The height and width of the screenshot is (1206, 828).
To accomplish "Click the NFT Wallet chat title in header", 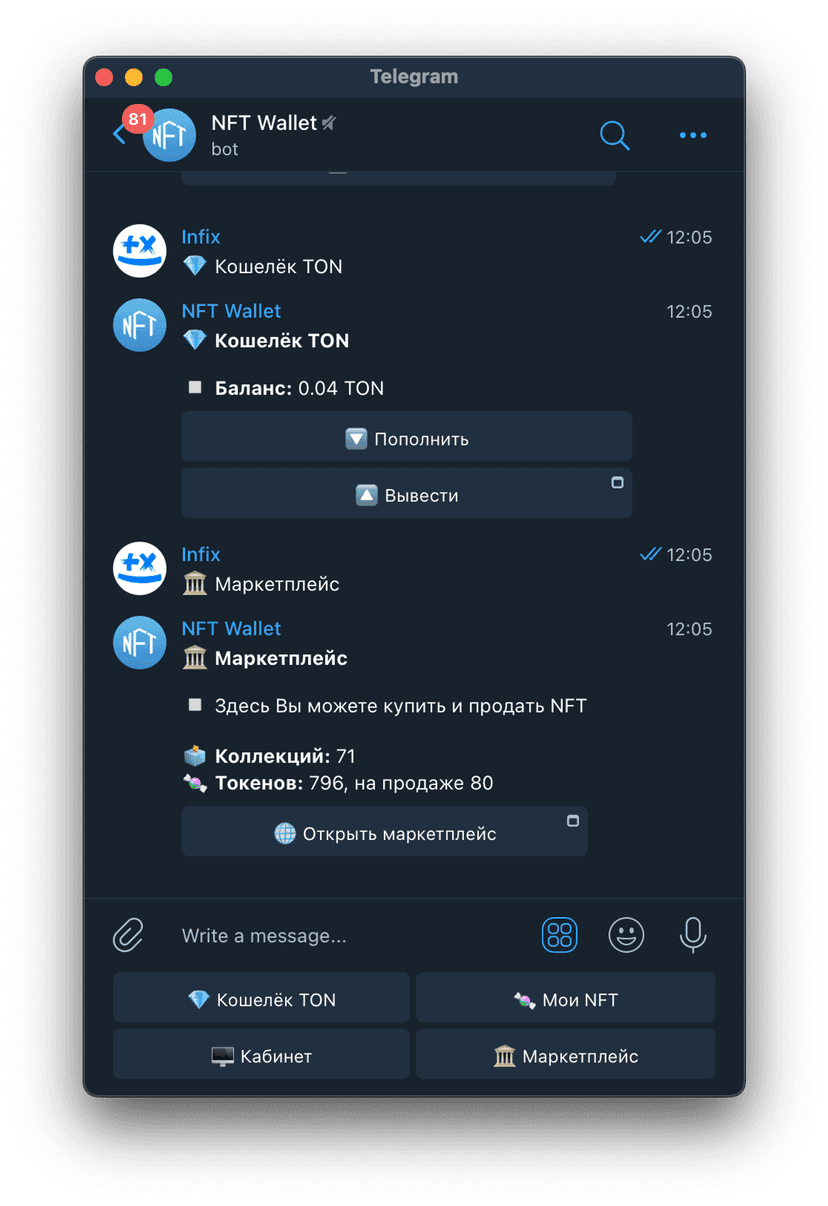I will [264, 123].
